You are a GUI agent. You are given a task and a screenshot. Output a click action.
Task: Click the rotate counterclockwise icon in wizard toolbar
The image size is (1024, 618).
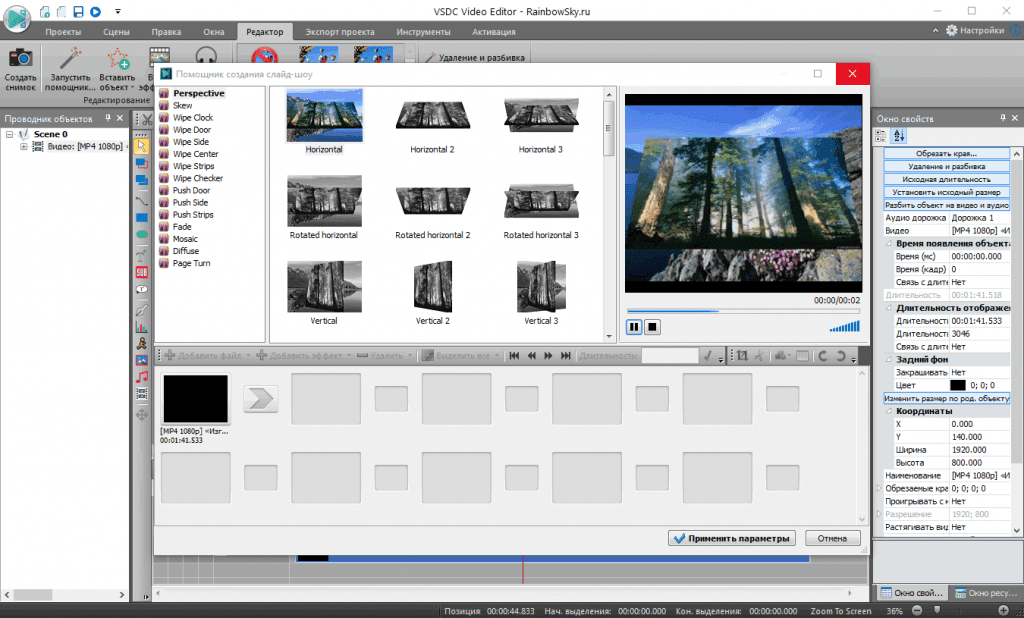(823, 355)
